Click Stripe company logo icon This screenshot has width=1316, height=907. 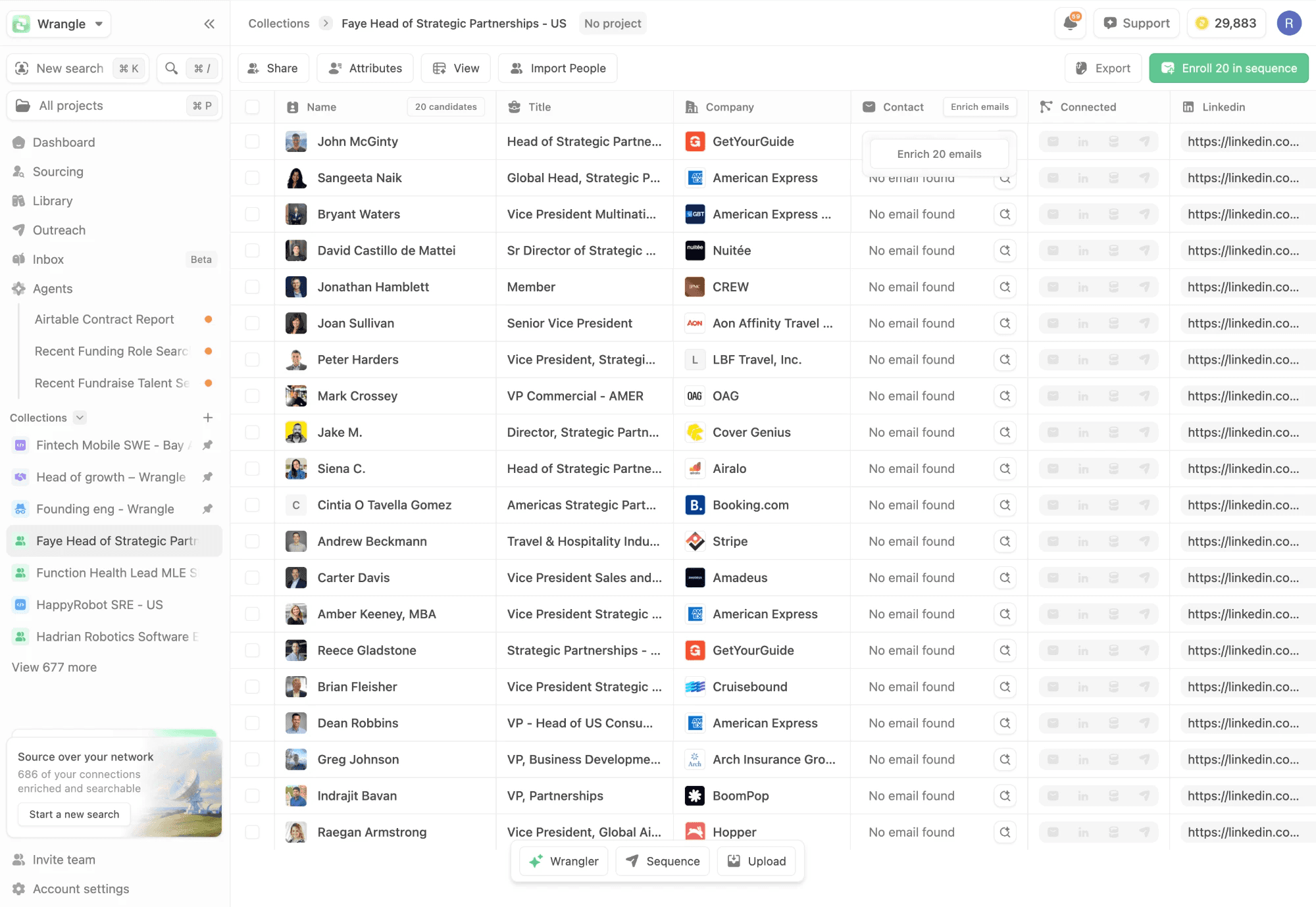tap(695, 541)
